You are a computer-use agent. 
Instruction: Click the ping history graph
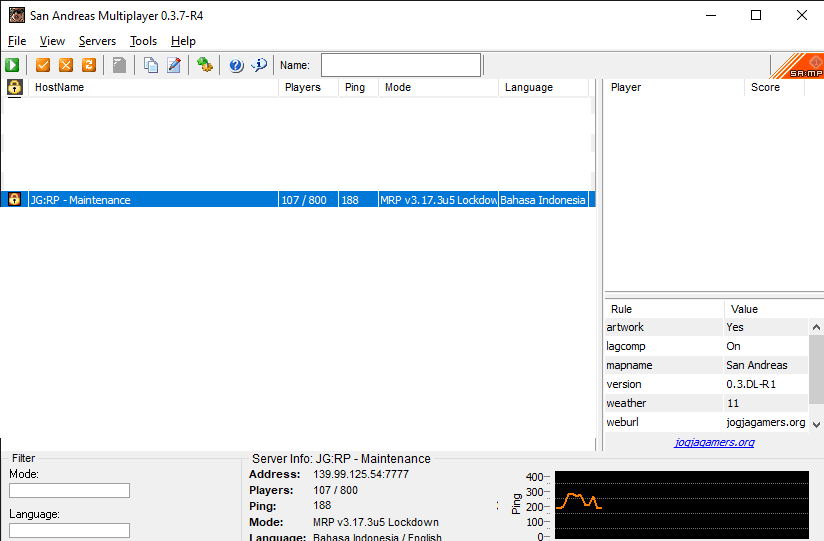point(682,505)
